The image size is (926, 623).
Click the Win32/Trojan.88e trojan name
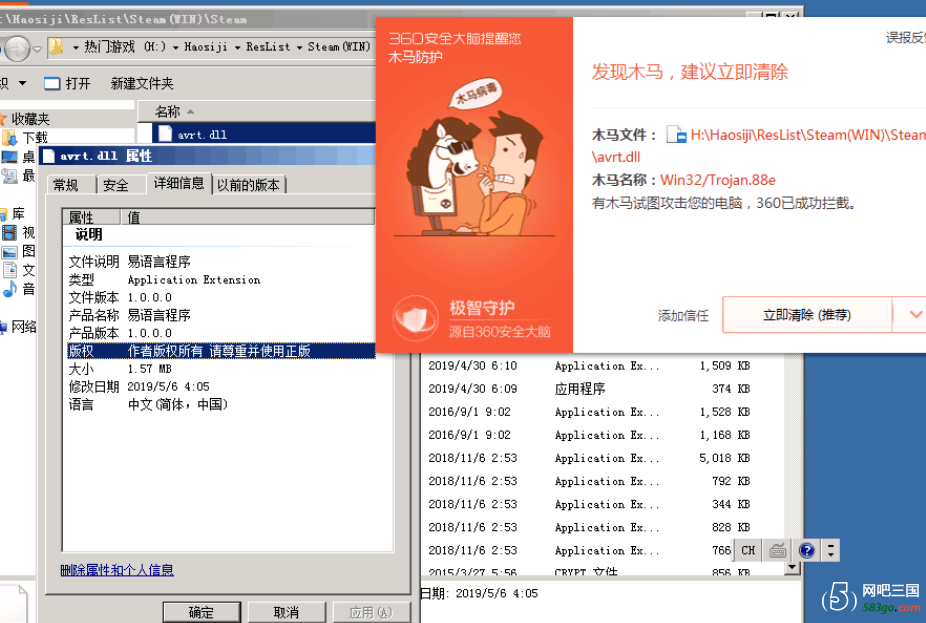[x=718, y=180]
